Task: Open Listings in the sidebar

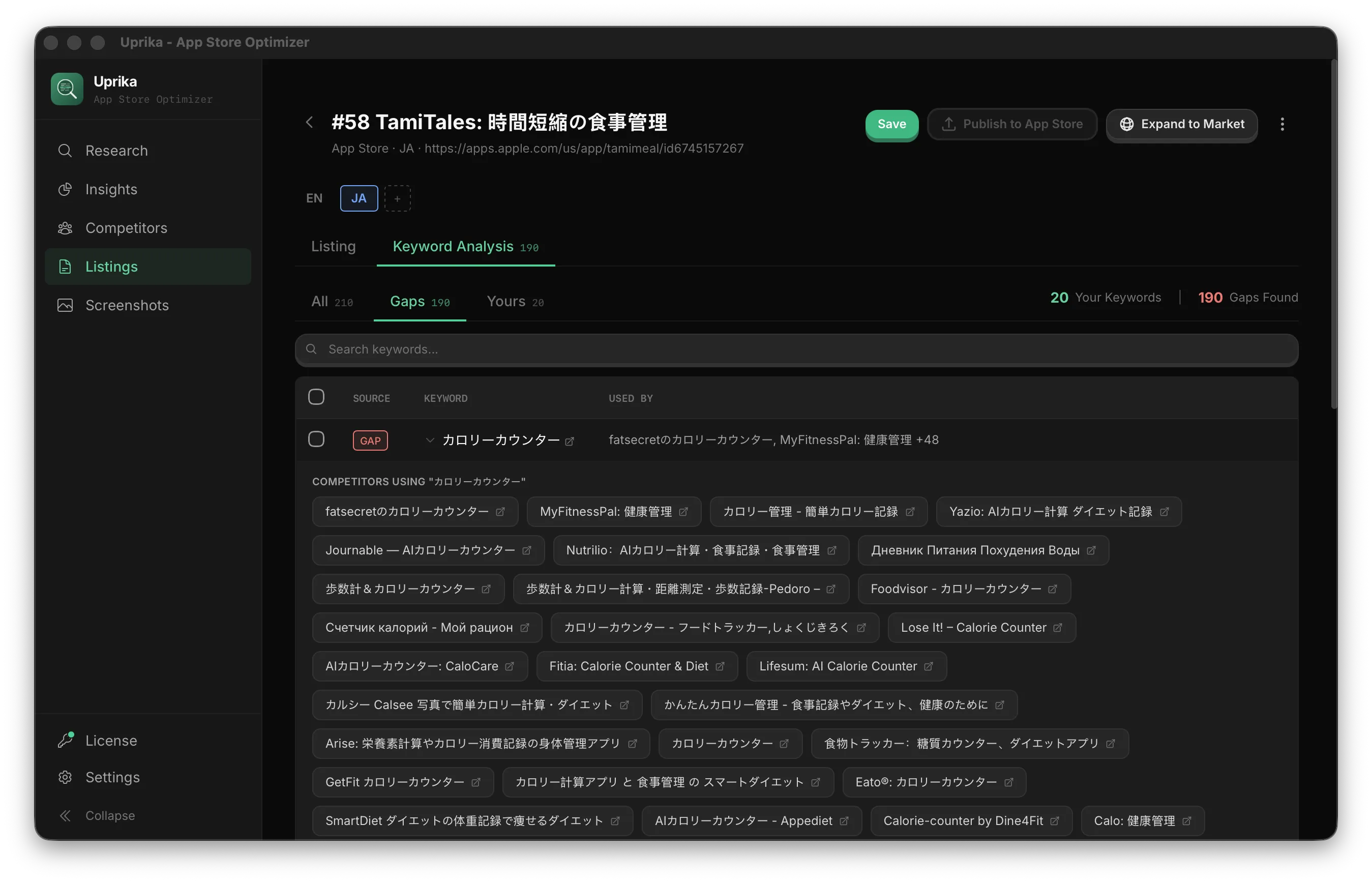Action: click(x=148, y=267)
